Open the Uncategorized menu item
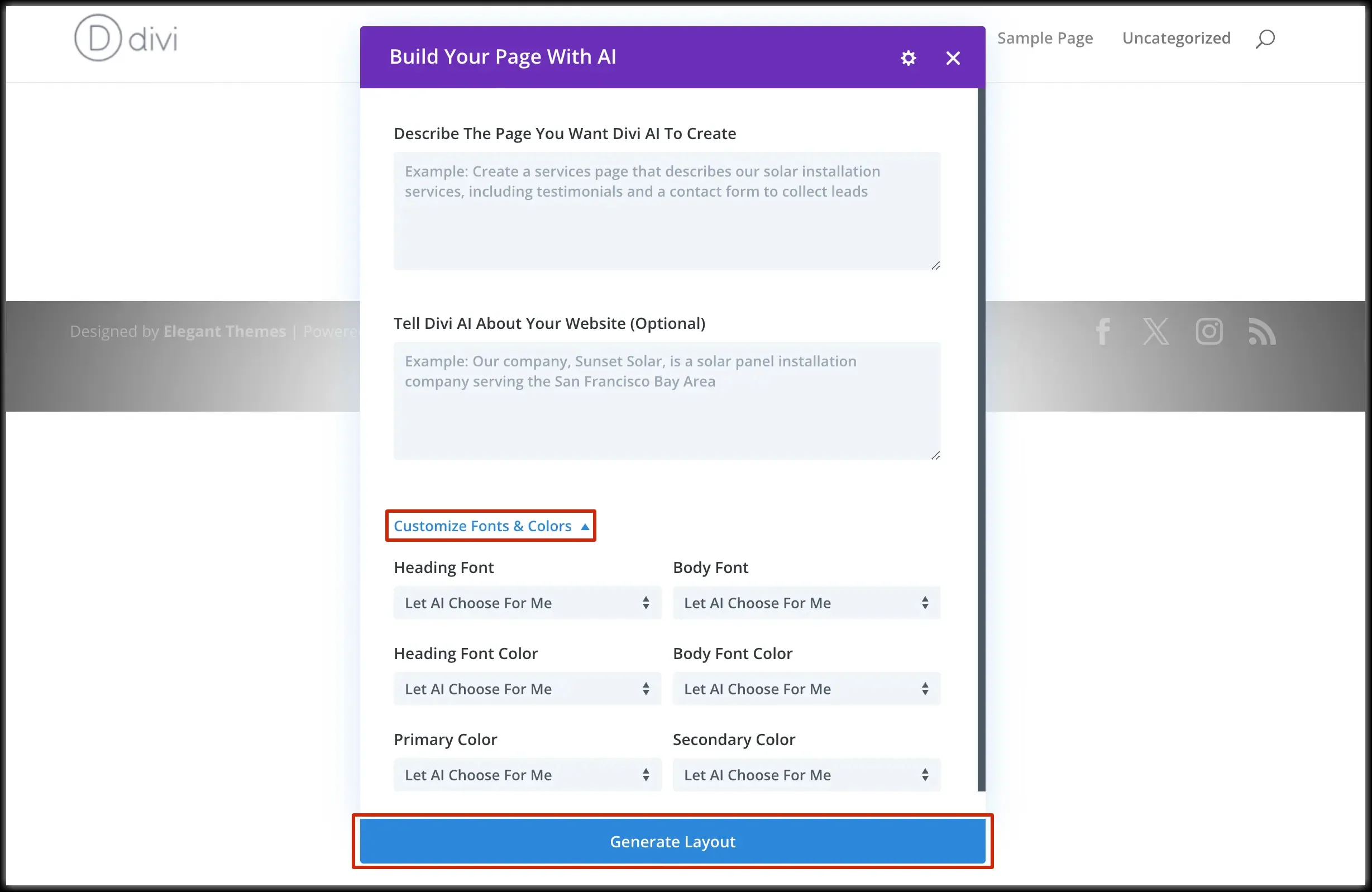The width and height of the screenshot is (1372, 892). (1177, 38)
